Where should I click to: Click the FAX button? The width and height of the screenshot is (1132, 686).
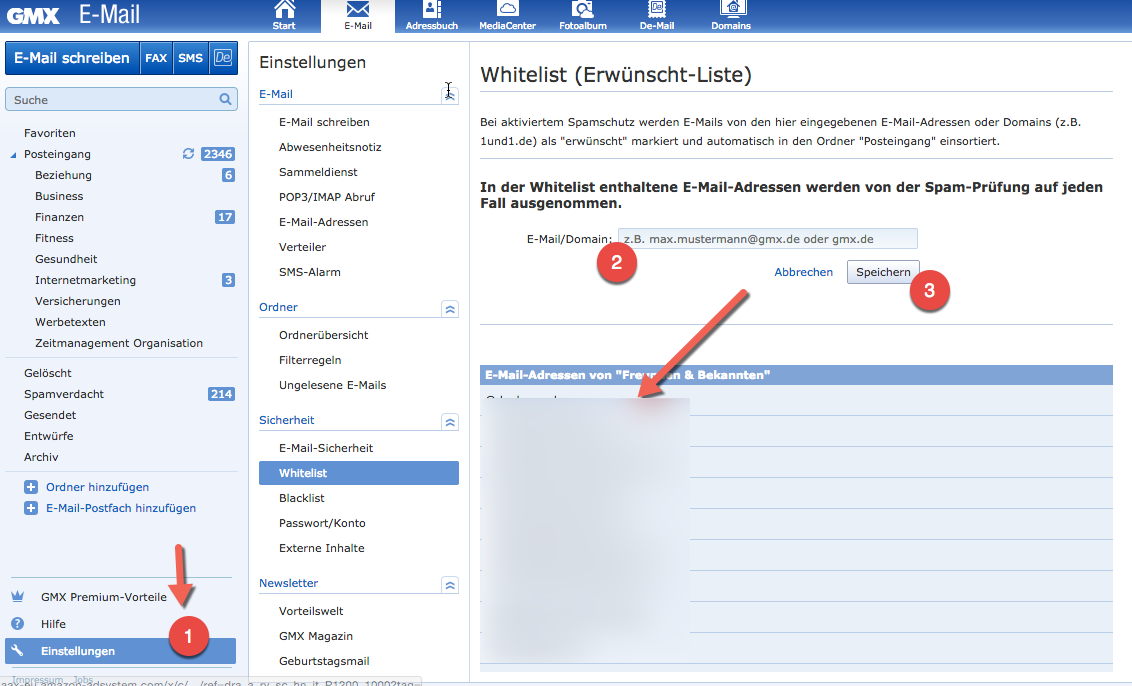156,58
